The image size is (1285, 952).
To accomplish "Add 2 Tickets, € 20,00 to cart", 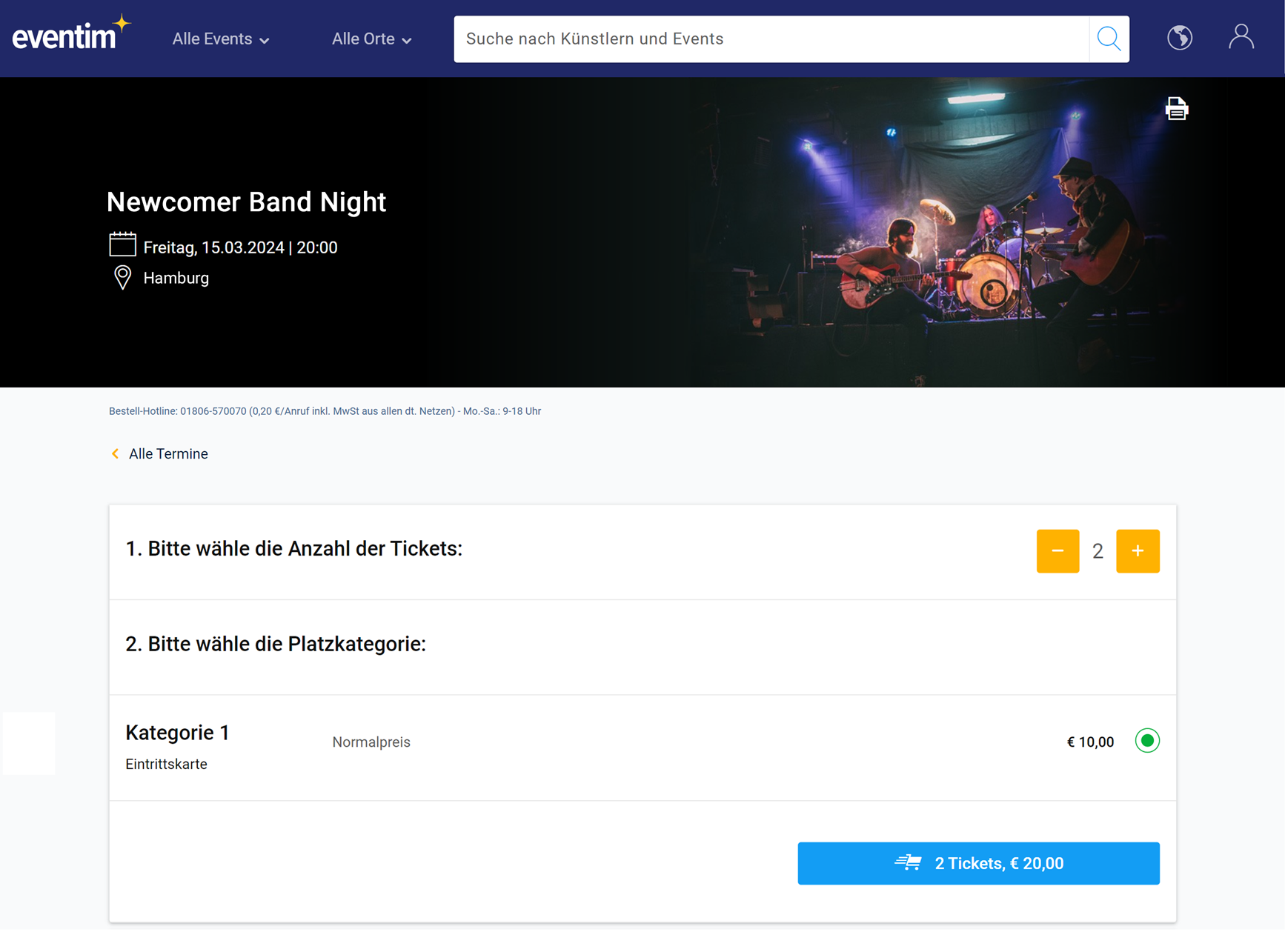I will click(978, 863).
